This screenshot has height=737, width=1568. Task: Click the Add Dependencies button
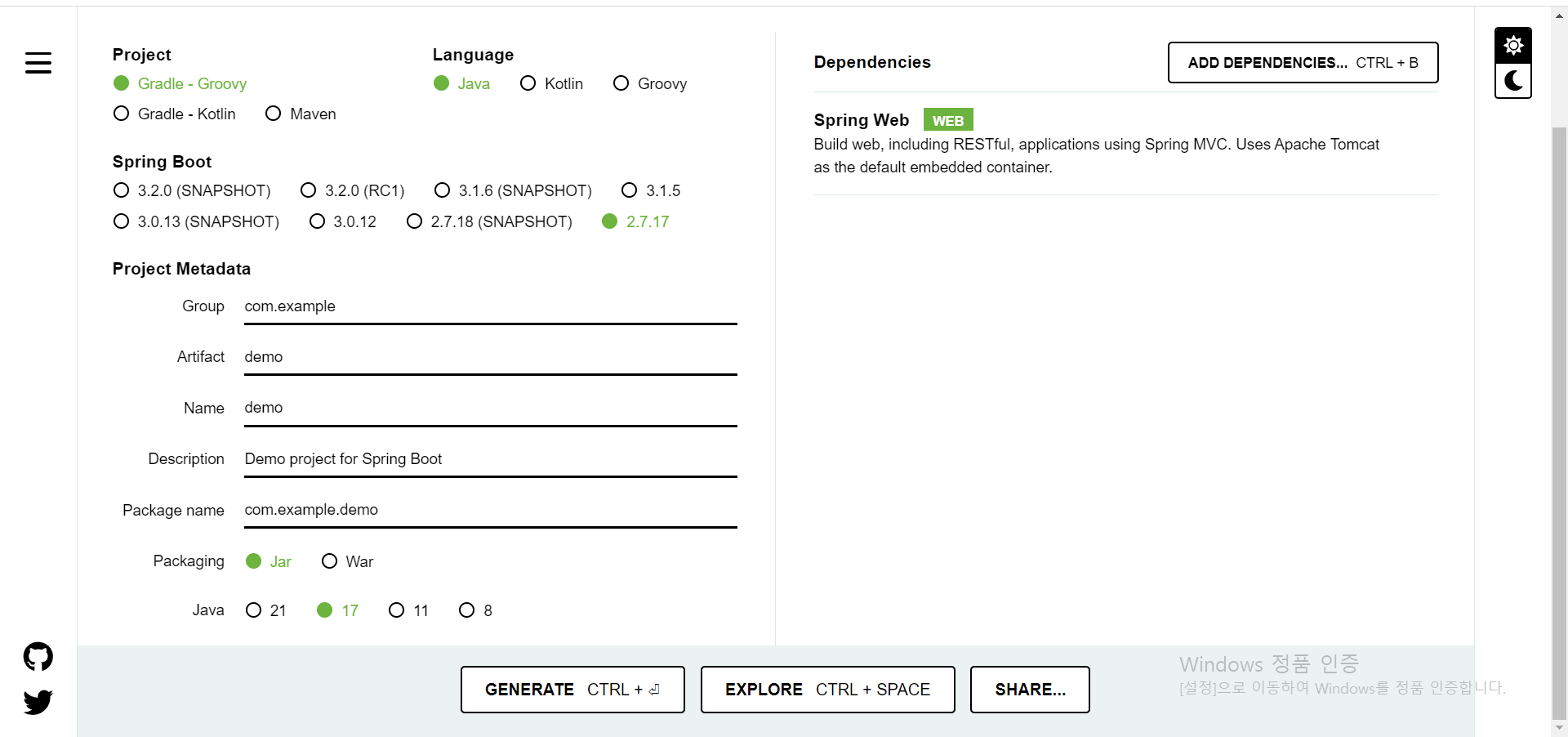[x=1303, y=63]
